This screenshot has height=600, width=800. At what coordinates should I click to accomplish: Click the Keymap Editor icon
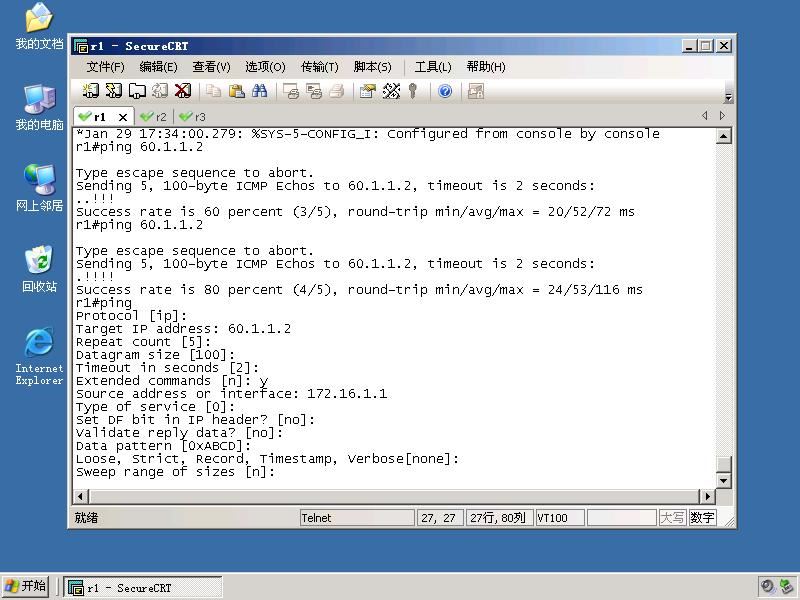(x=391, y=91)
